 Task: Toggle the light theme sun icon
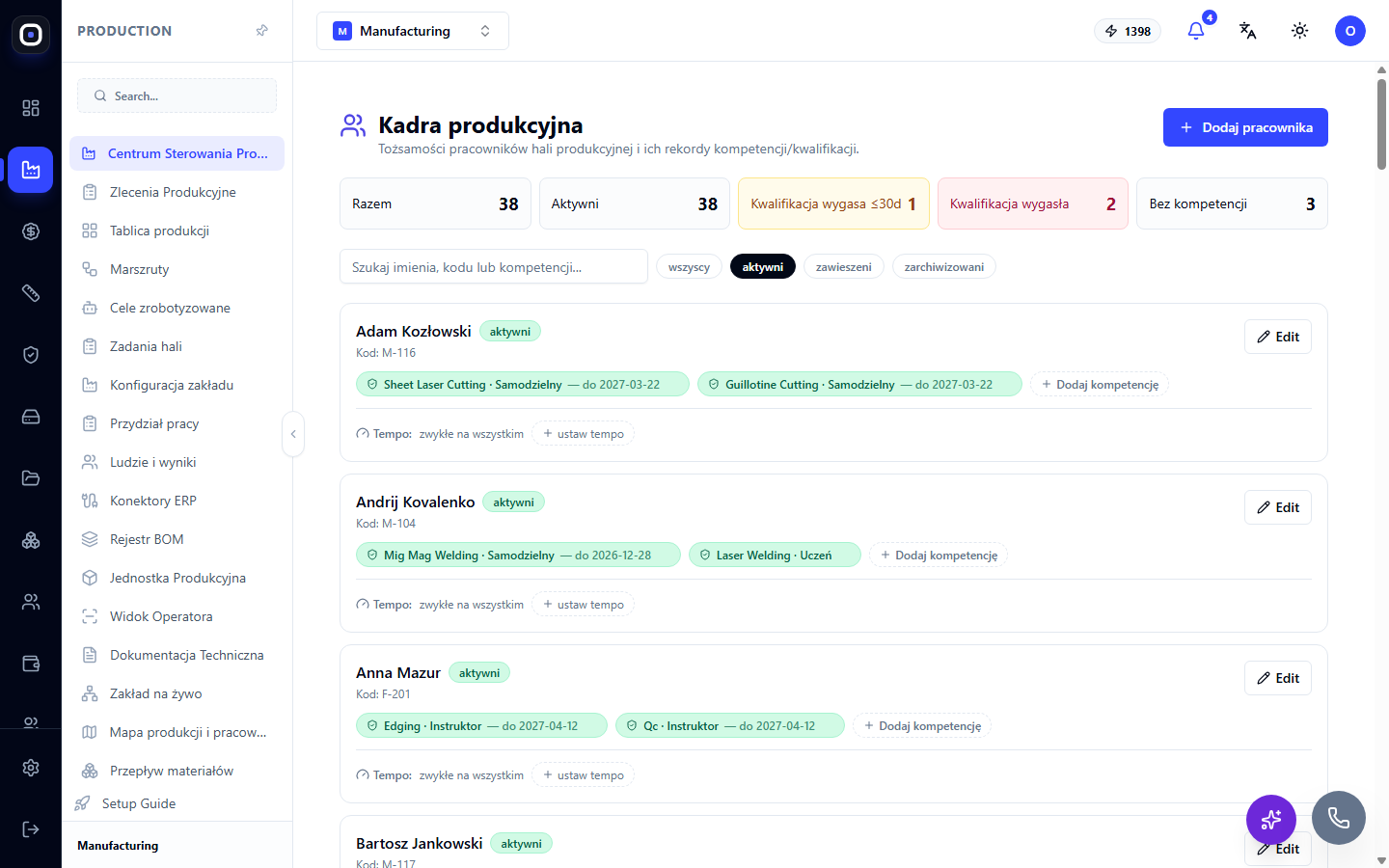click(1300, 31)
